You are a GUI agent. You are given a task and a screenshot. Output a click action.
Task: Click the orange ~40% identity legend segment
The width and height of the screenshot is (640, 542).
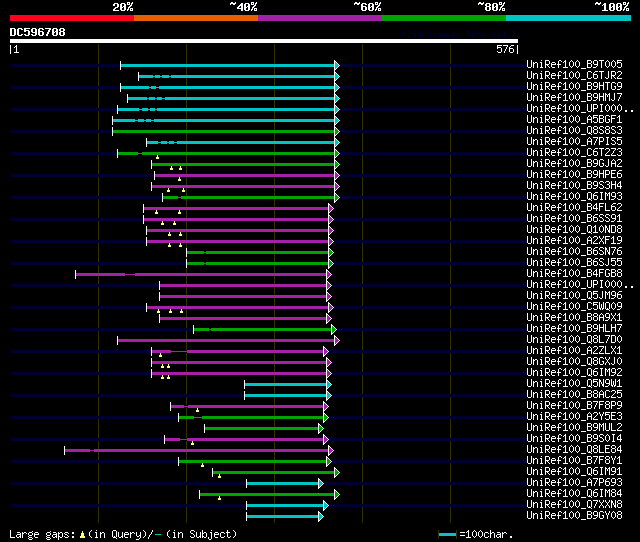click(x=196, y=18)
